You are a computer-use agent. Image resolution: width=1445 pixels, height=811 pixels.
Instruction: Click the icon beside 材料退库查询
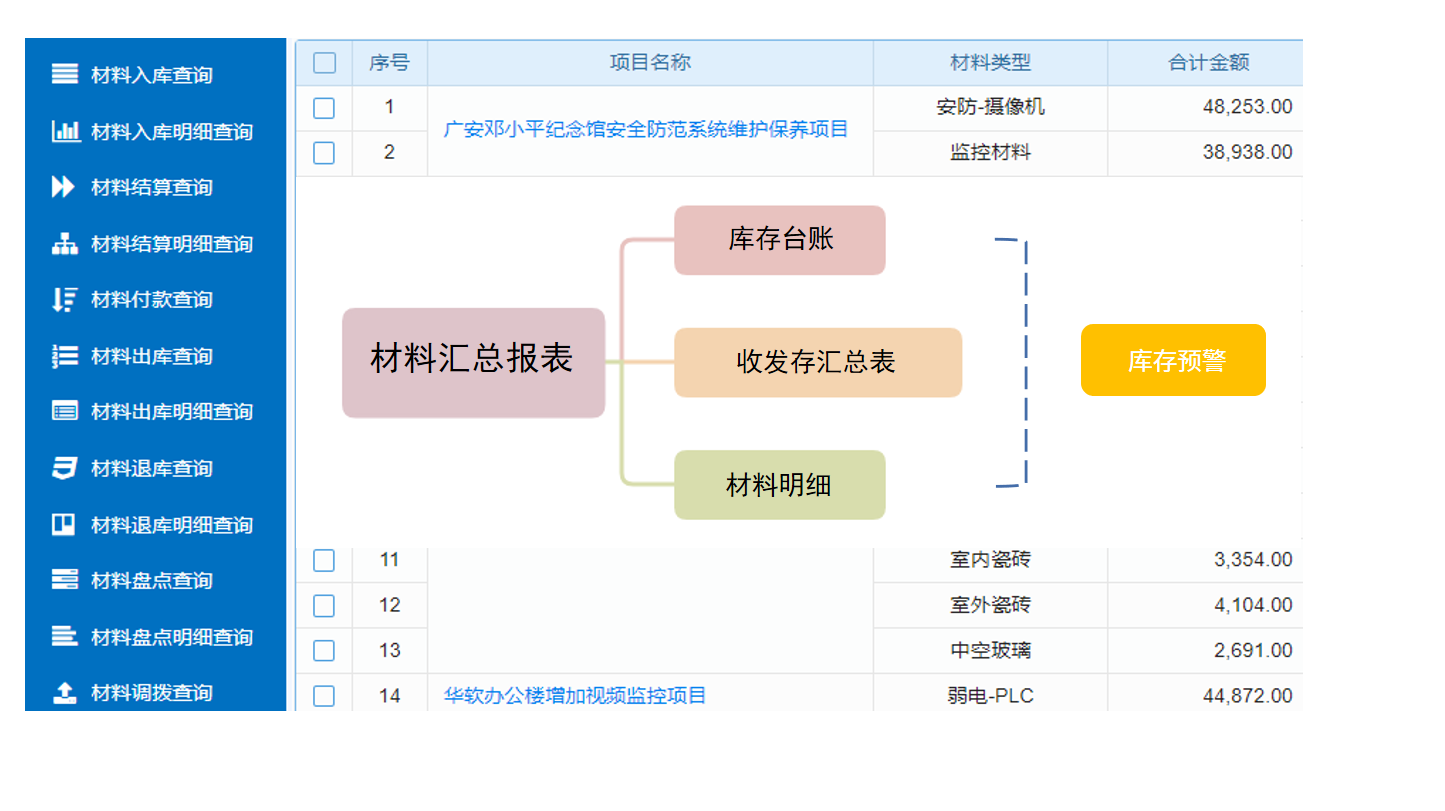coord(64,468)
